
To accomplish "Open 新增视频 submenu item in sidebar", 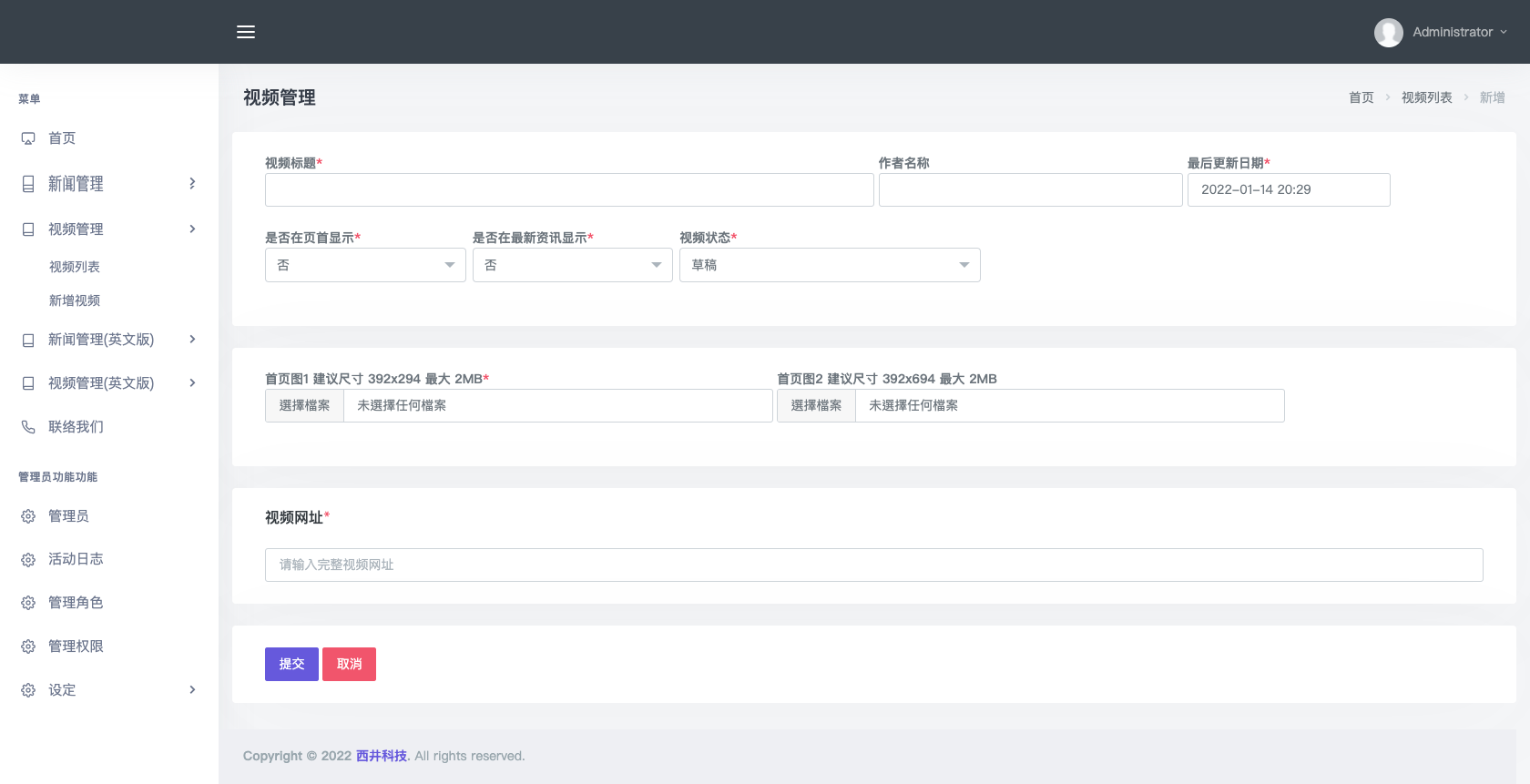I will pyautogui.click(x=75, y=300).
